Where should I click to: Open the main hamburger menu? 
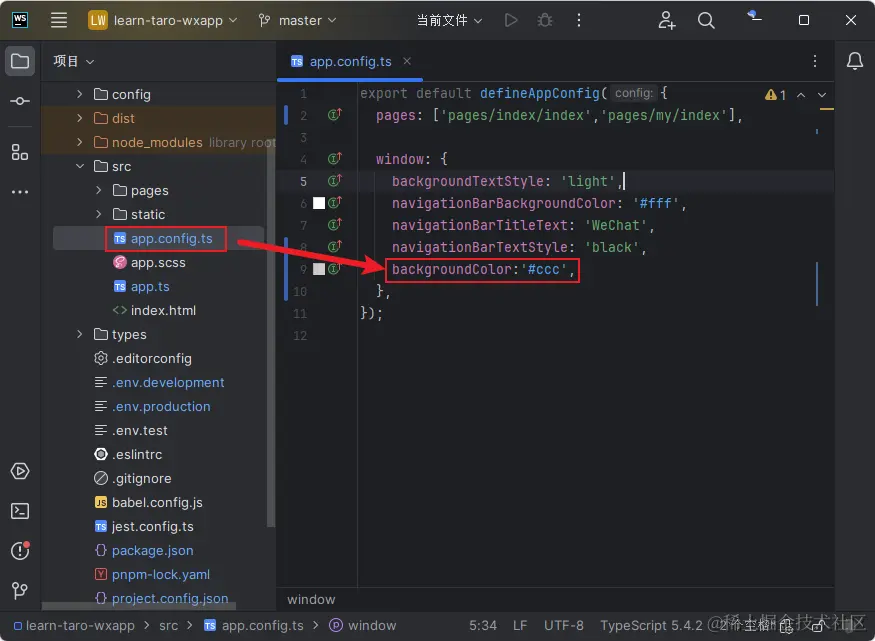tap(59, 20)
